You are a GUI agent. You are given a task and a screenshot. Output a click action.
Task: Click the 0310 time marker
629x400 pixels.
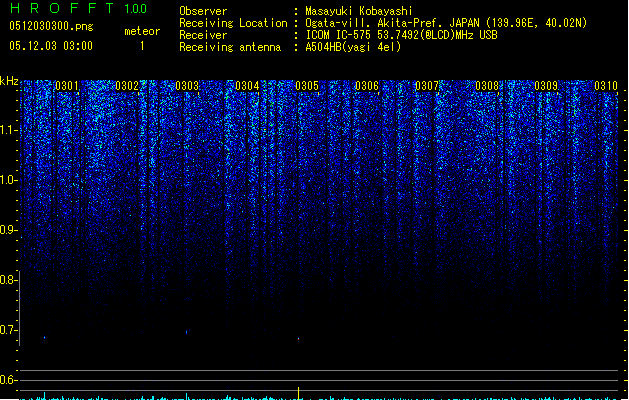[x=606, y=86]
